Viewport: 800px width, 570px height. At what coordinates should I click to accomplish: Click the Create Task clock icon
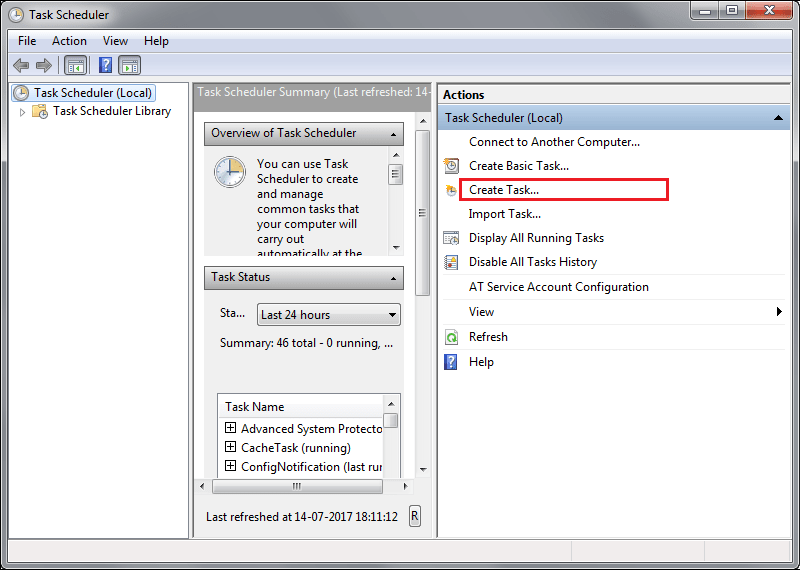[x=451, y=190]
